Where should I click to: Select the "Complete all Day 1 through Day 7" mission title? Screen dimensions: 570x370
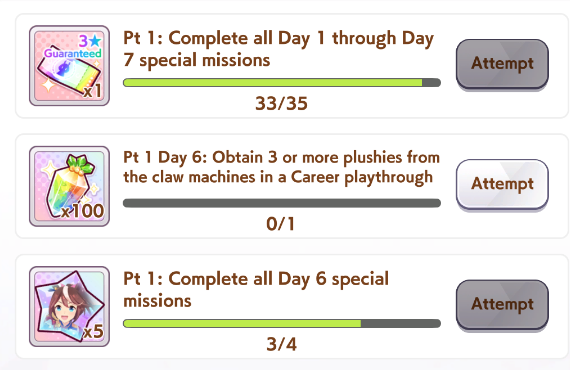tap(278, 49)
